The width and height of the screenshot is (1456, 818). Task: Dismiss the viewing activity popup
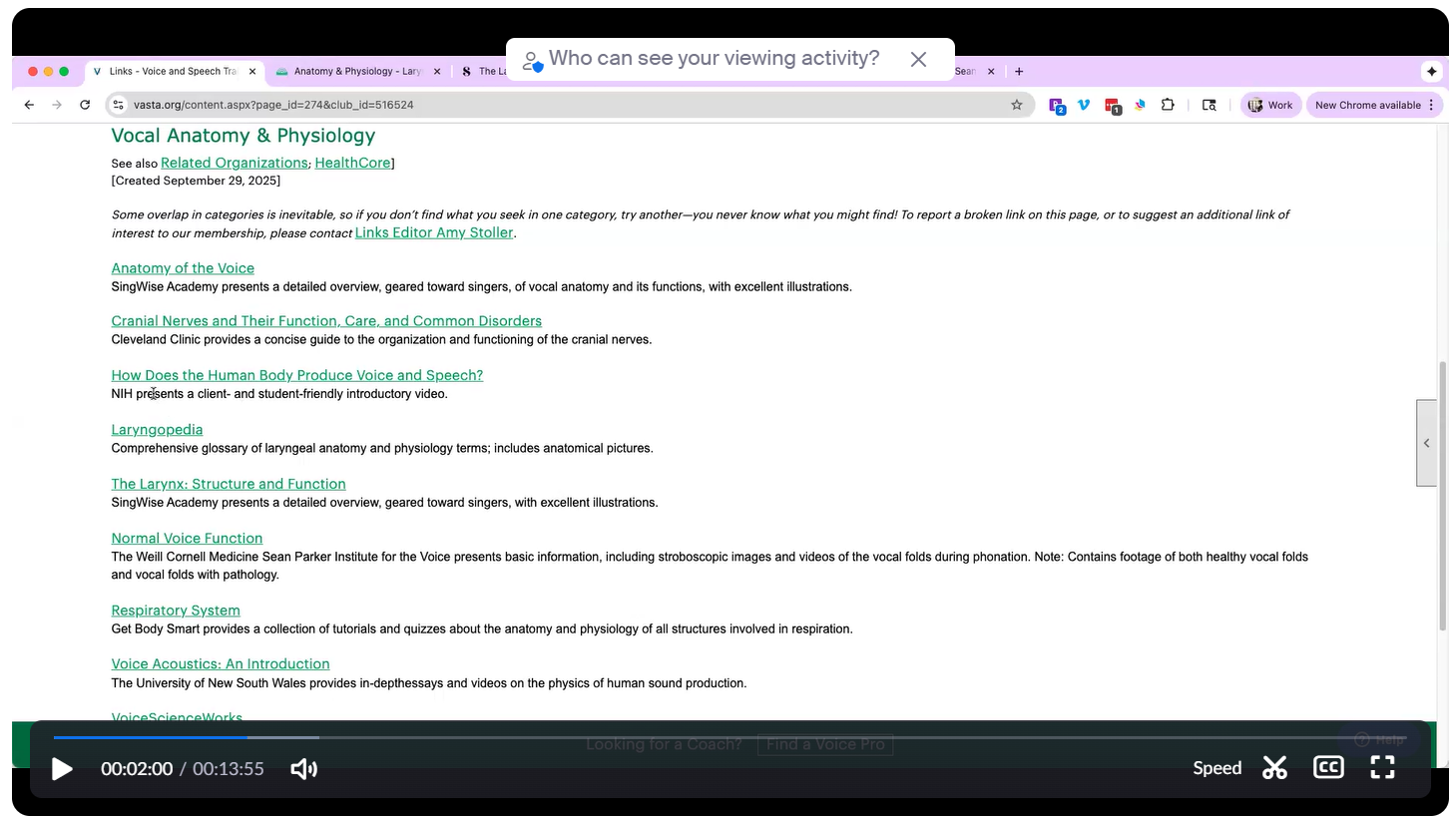point(918,60)
